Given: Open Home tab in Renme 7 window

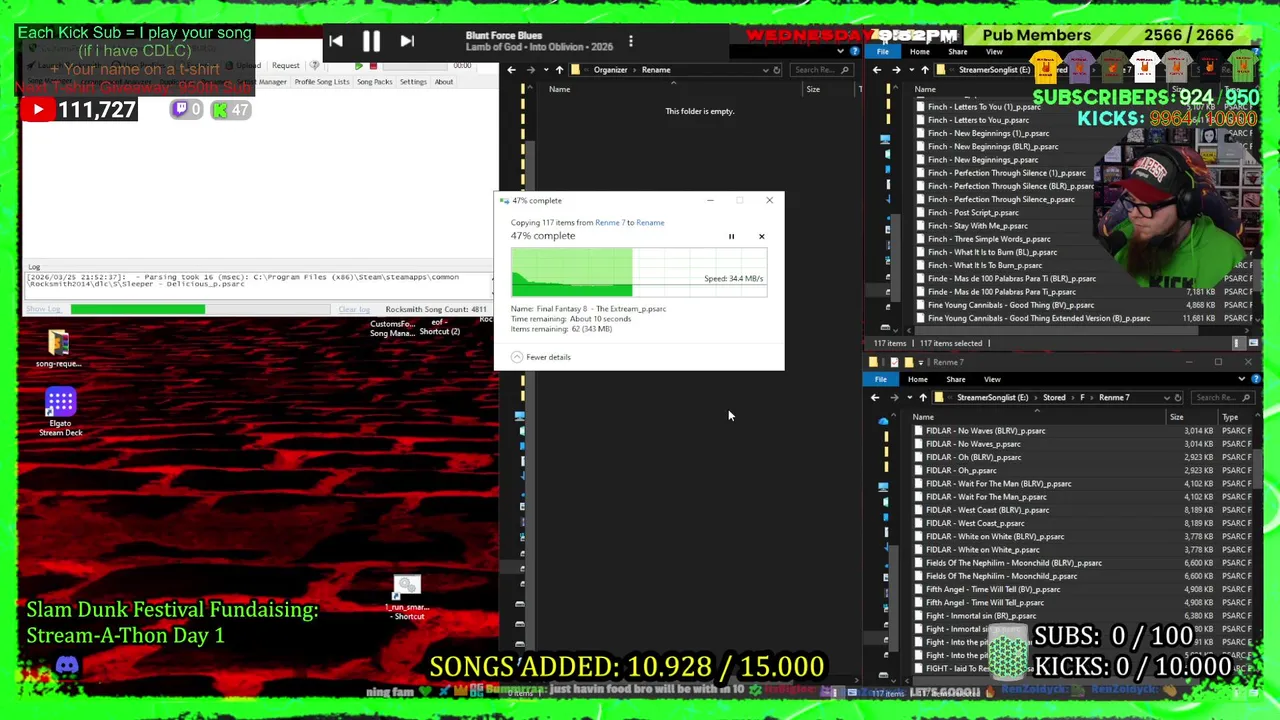Looking at the screenshot, I should 918,380.
